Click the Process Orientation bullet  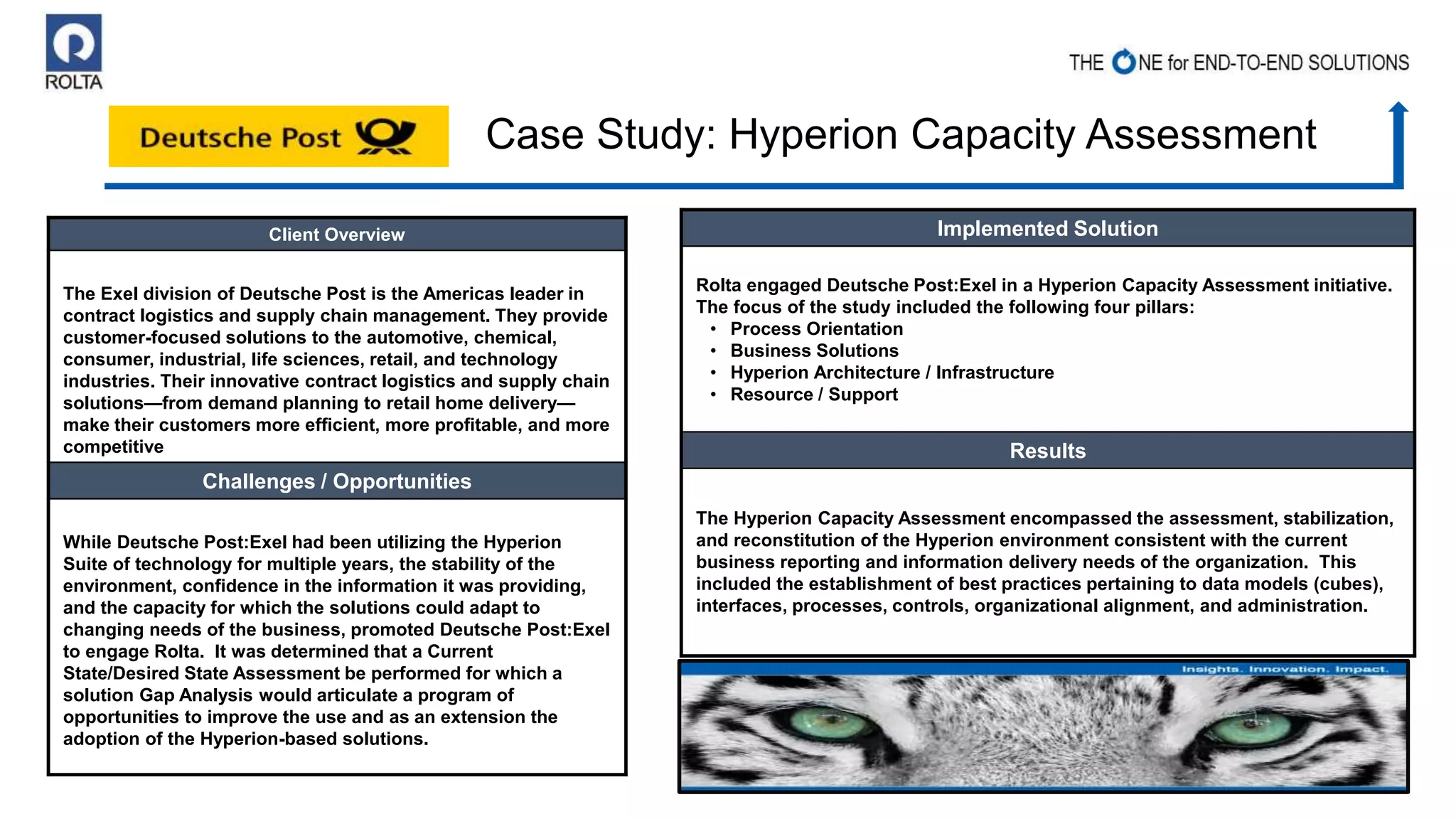click(x=816, y=328)
